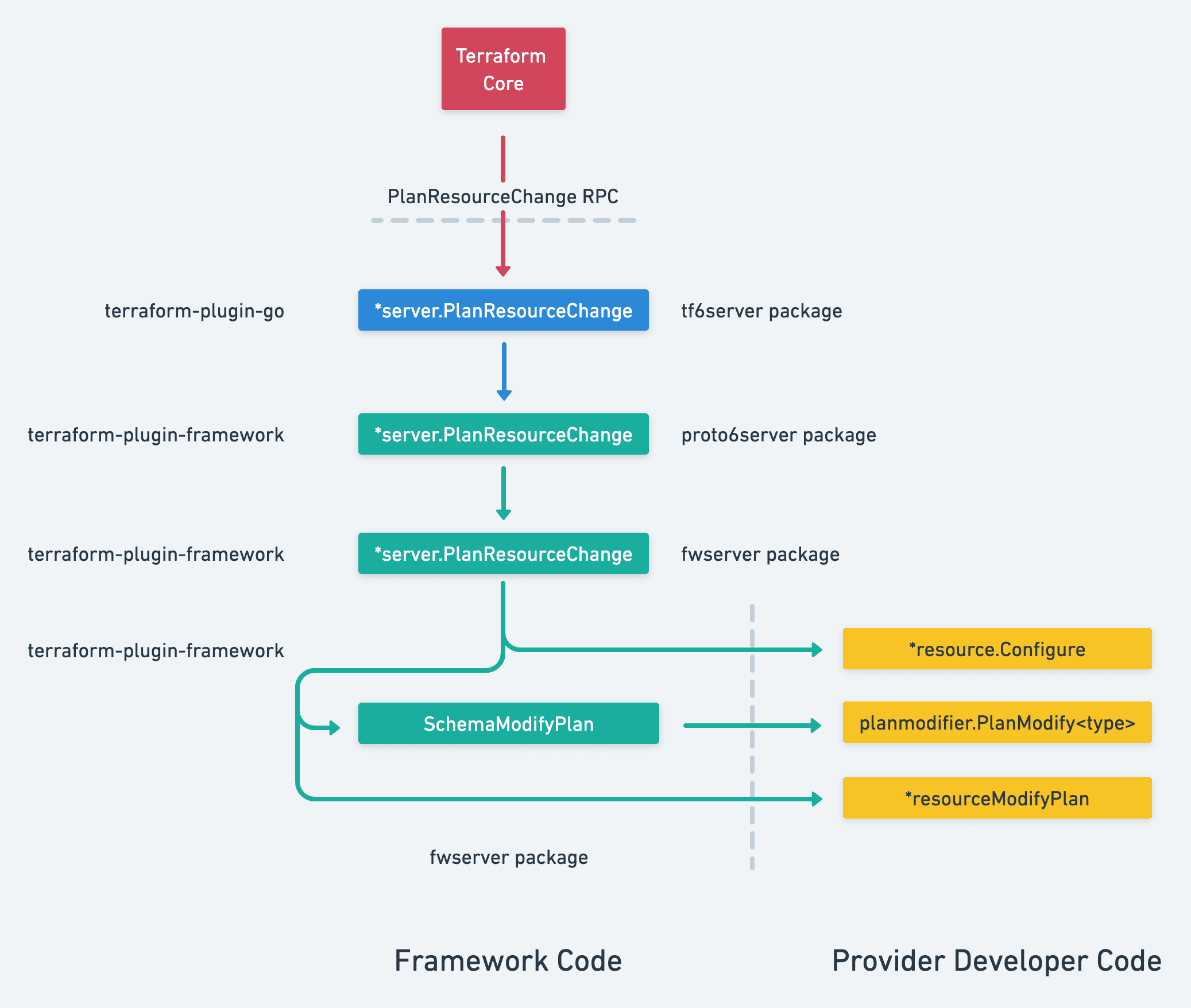Click the terraform-plugin-go label
The height and width of the screenshot is (1008, 1191).
pos(194,311)
